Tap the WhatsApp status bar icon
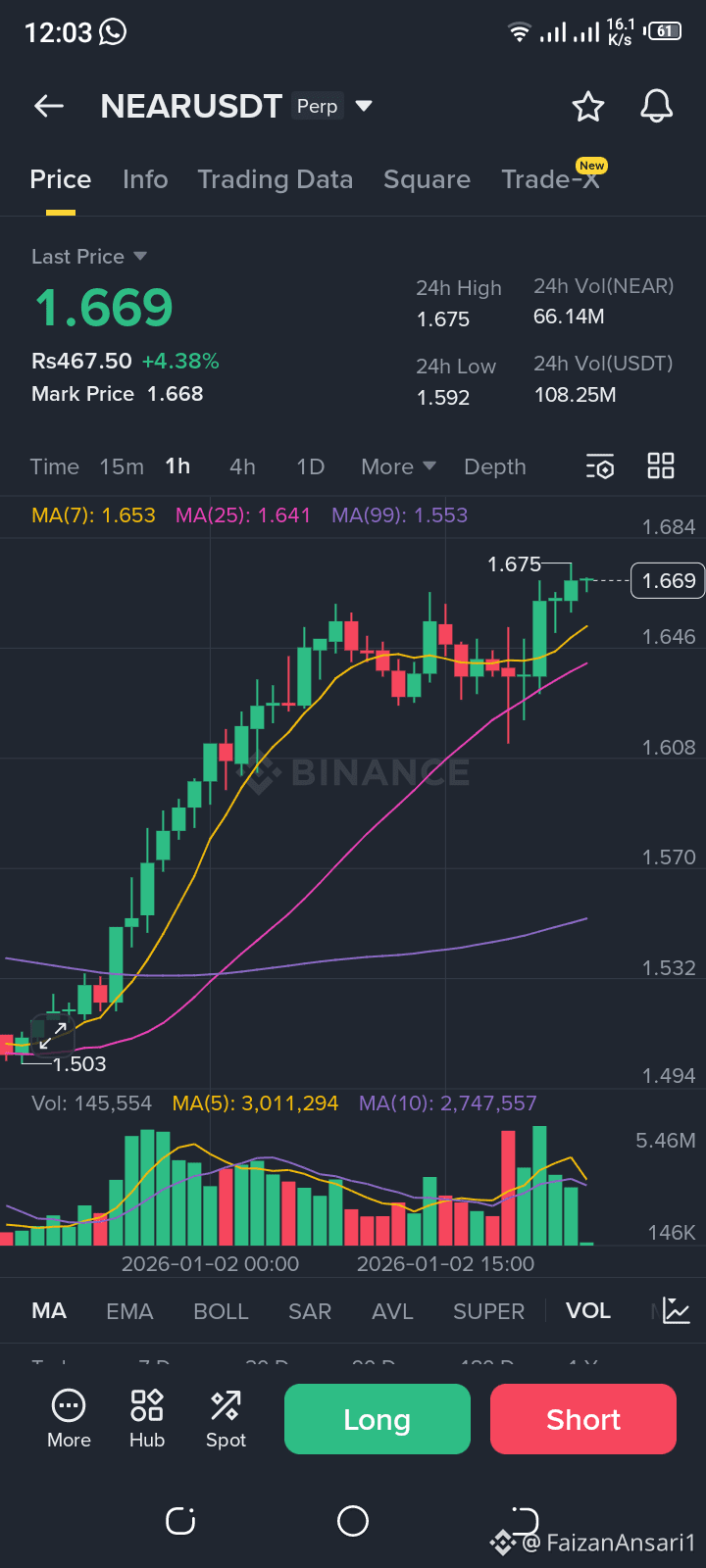 pyautogui.click(x=113, y=32)
